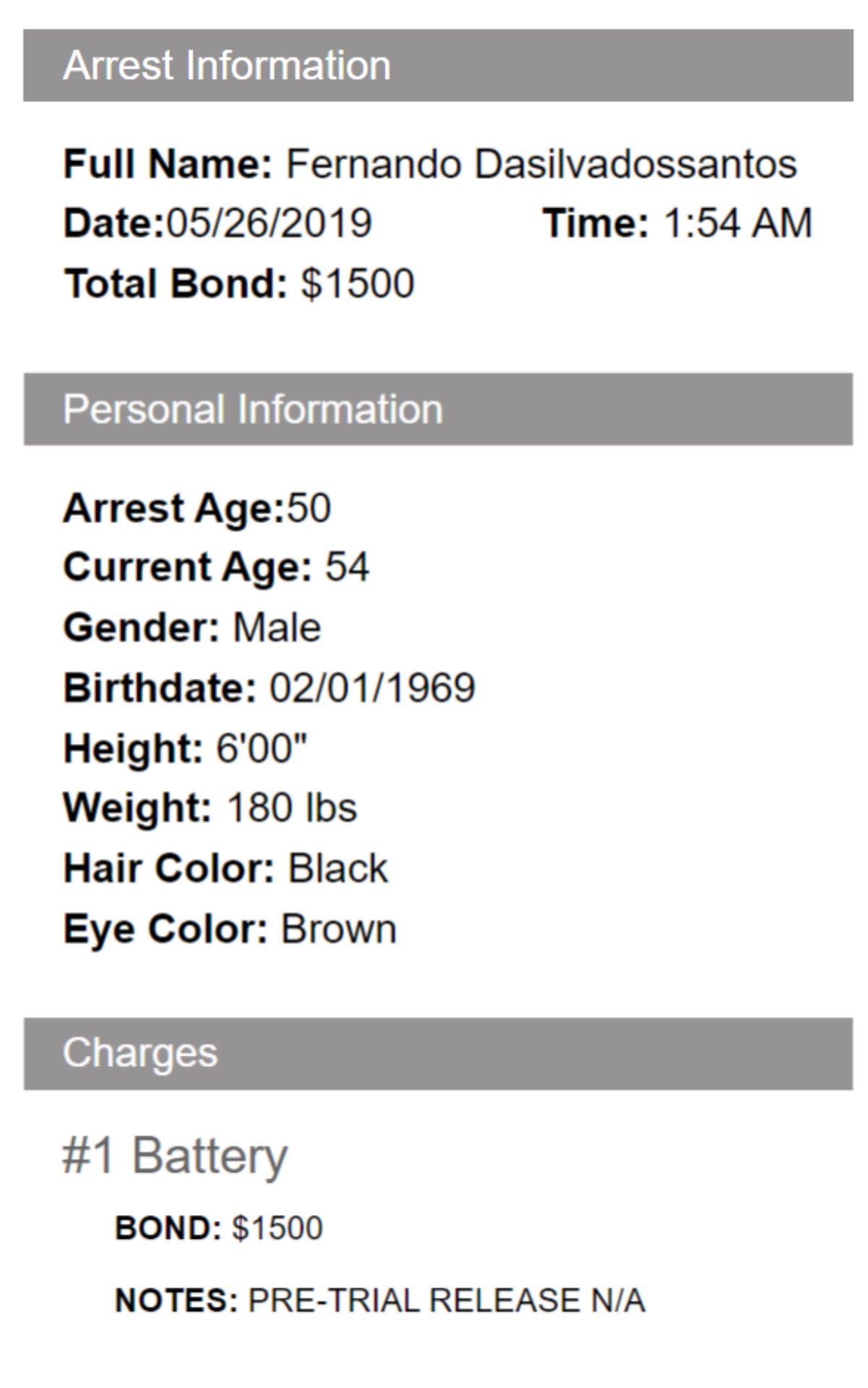The image size is (868, 1388).
Task: Click the Gender value Male
Action: [277, 627]
